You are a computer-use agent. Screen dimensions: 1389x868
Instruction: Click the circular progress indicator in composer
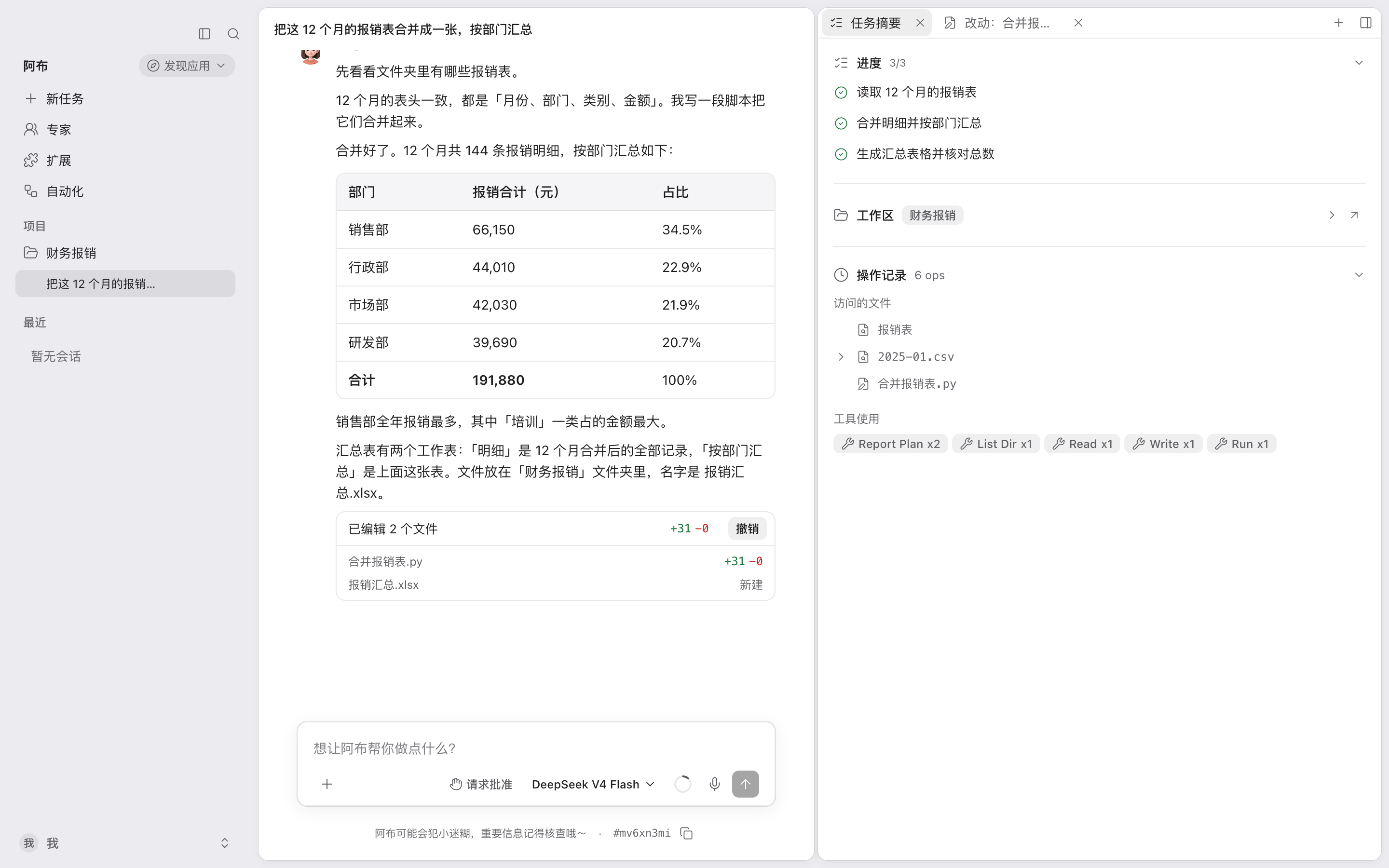682,784
